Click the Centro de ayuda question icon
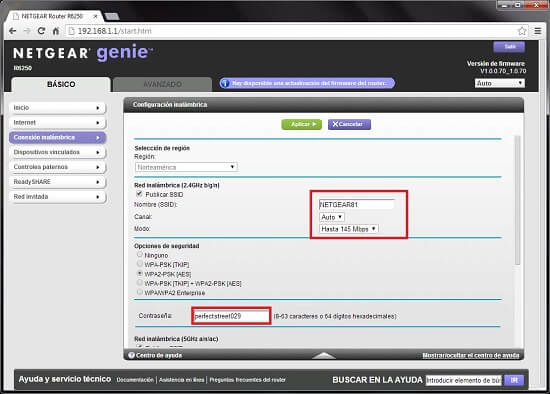The image size is (550, 394). [x=131, y=355]
